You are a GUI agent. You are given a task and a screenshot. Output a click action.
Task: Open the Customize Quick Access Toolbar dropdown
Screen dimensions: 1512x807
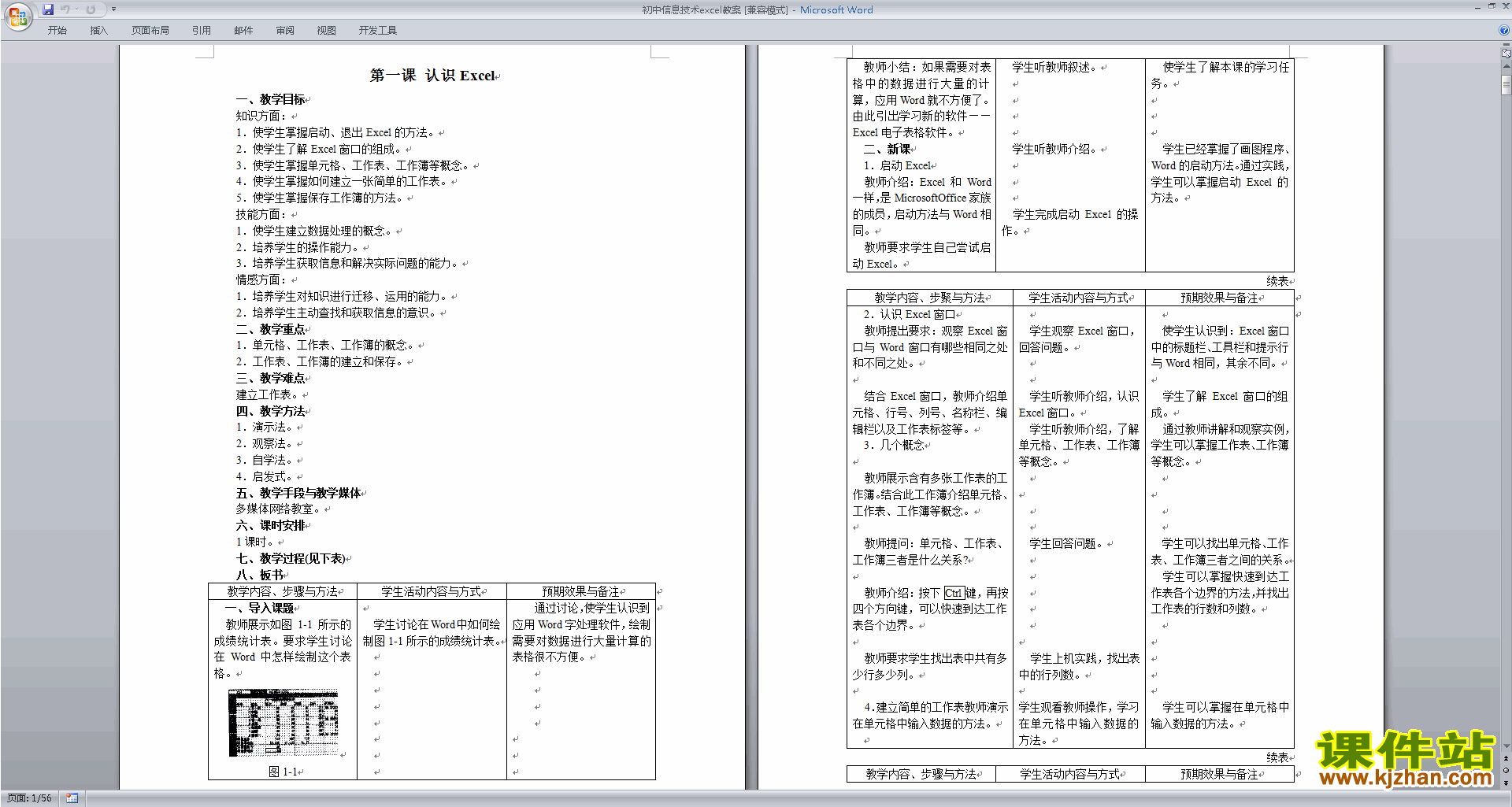click(x=113, y=9)
